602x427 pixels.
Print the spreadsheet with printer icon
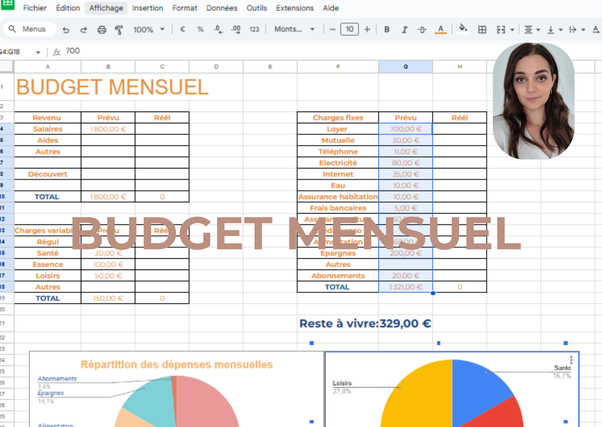[101, 30]
